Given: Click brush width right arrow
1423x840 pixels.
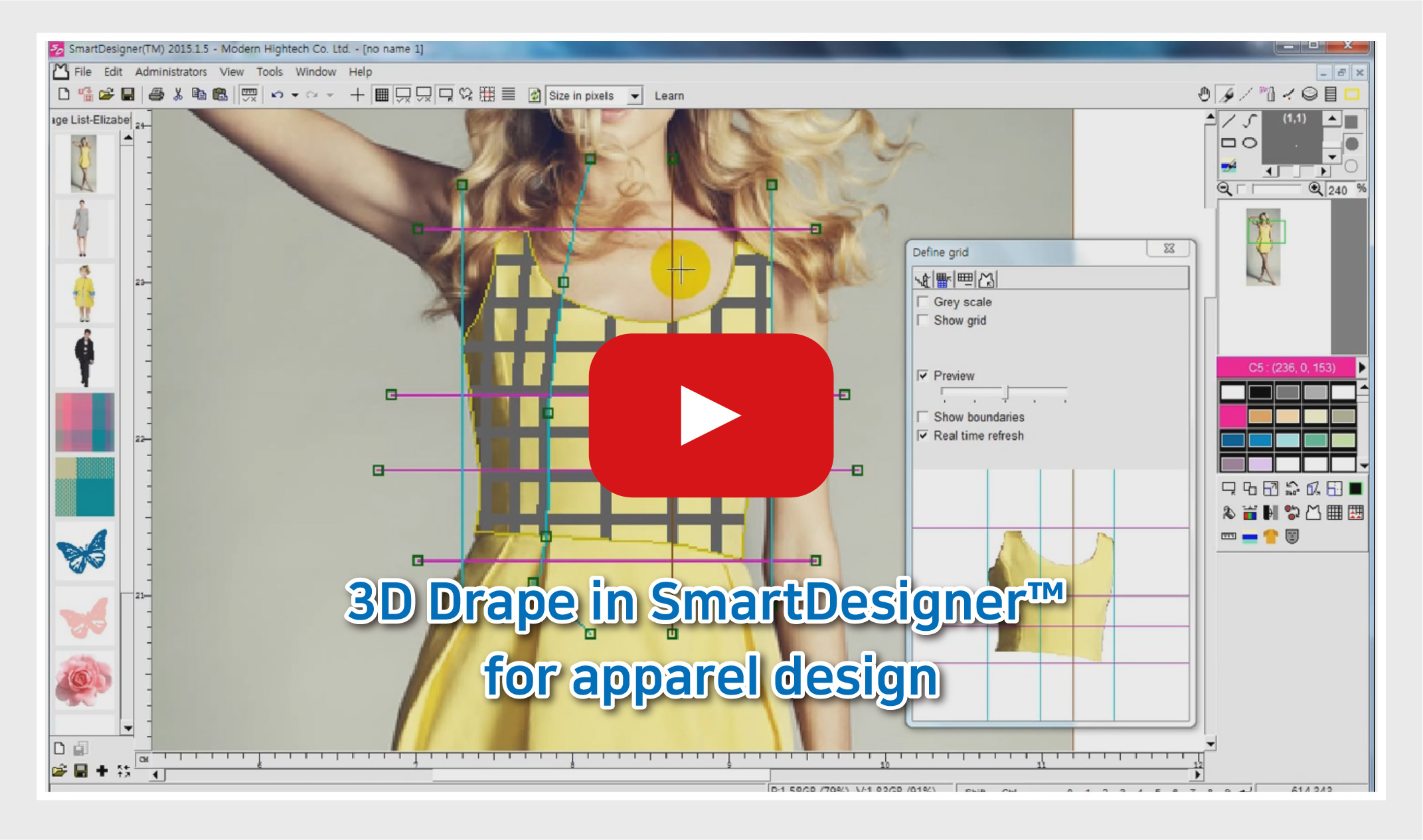Looking at the screenshot, I should point(1323,171).
